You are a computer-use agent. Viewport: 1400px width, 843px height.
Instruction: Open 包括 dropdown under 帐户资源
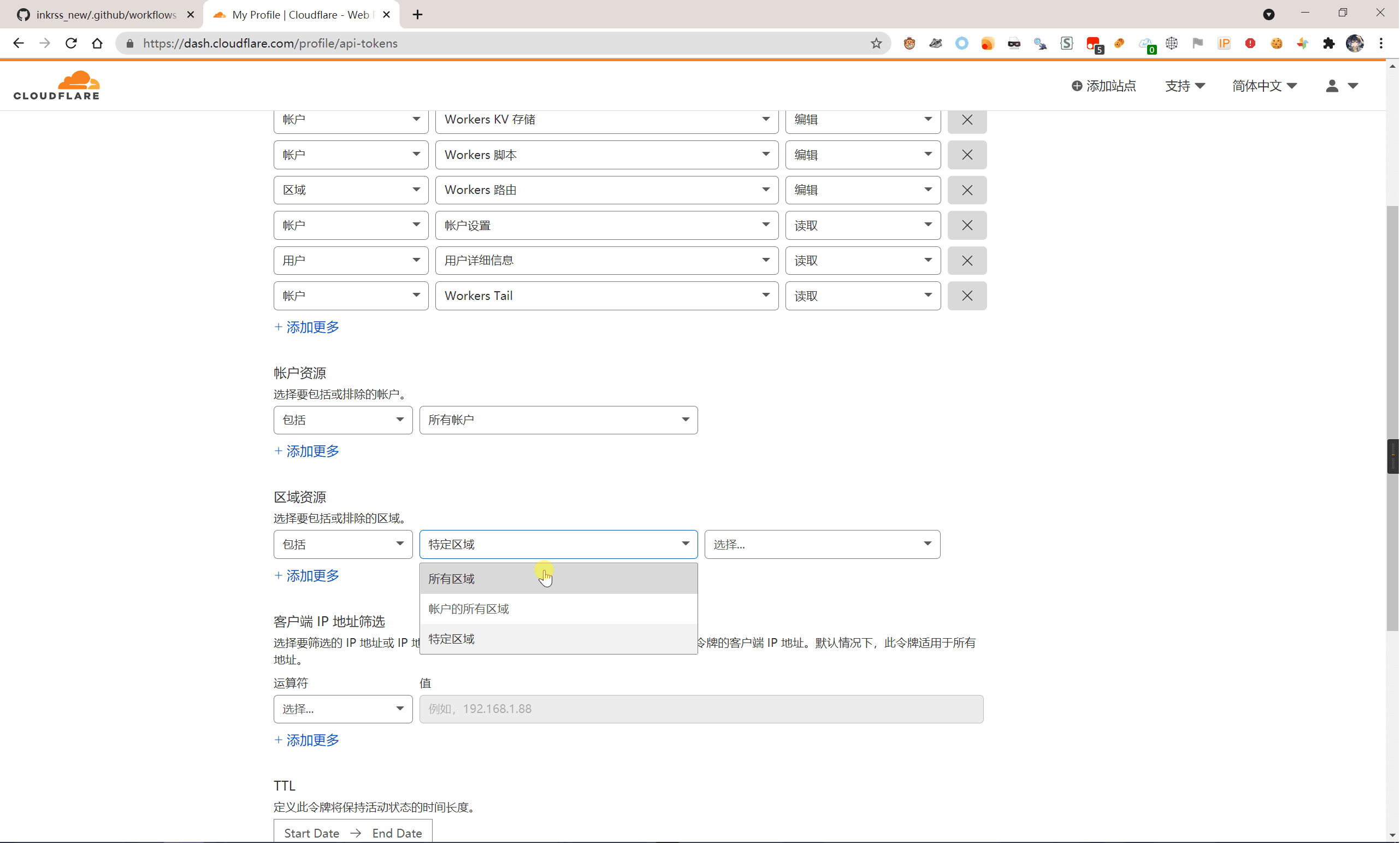coord(343,420)
